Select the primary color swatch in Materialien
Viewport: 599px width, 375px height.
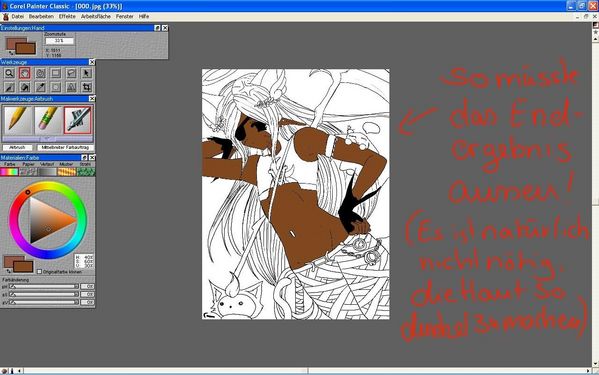pyautogui.click(x=23, y=266)
